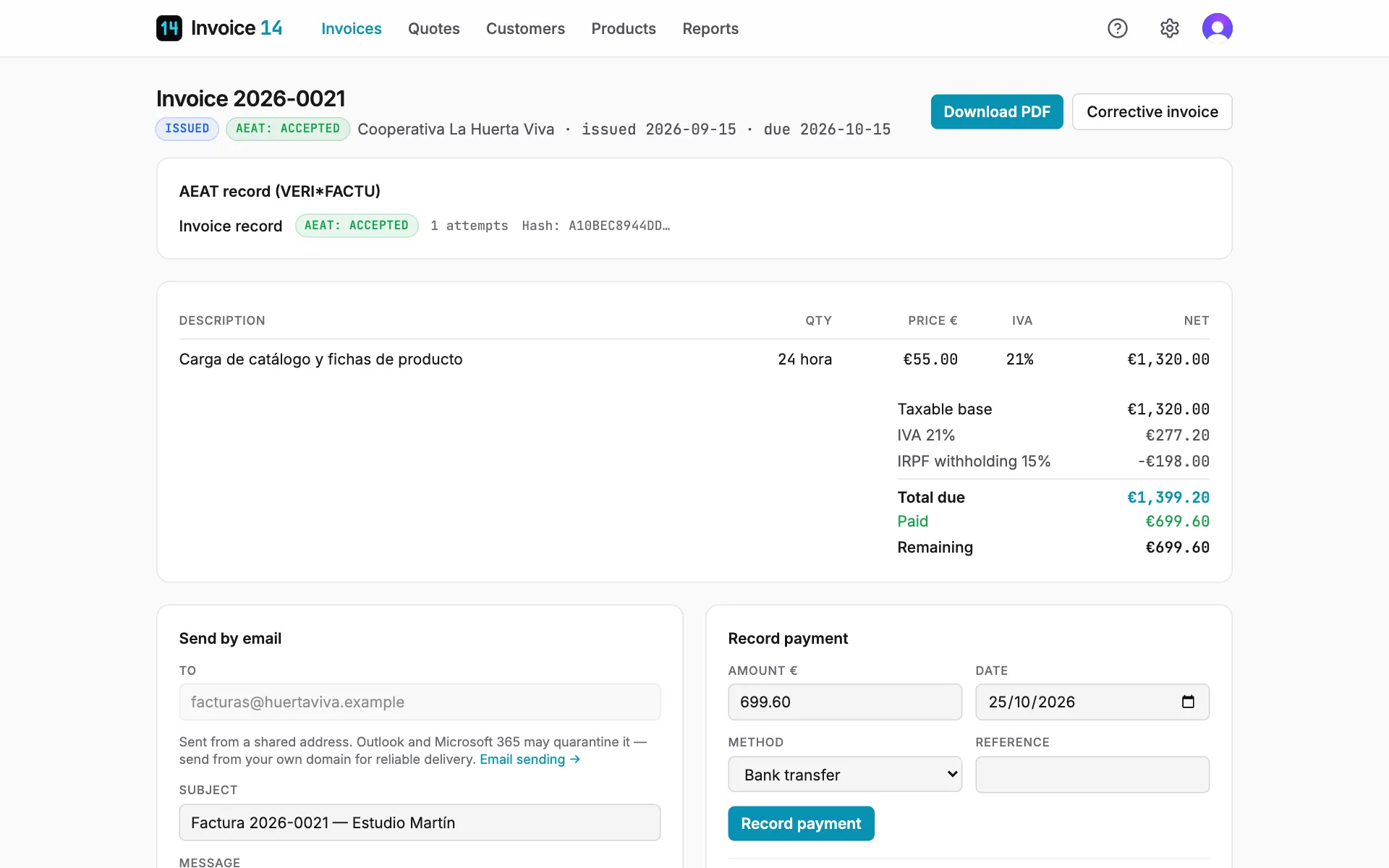Image resolution: width=1389 pixels, height=868 pixels.
Task: Focus the email To field
Action: pos(420,702)
